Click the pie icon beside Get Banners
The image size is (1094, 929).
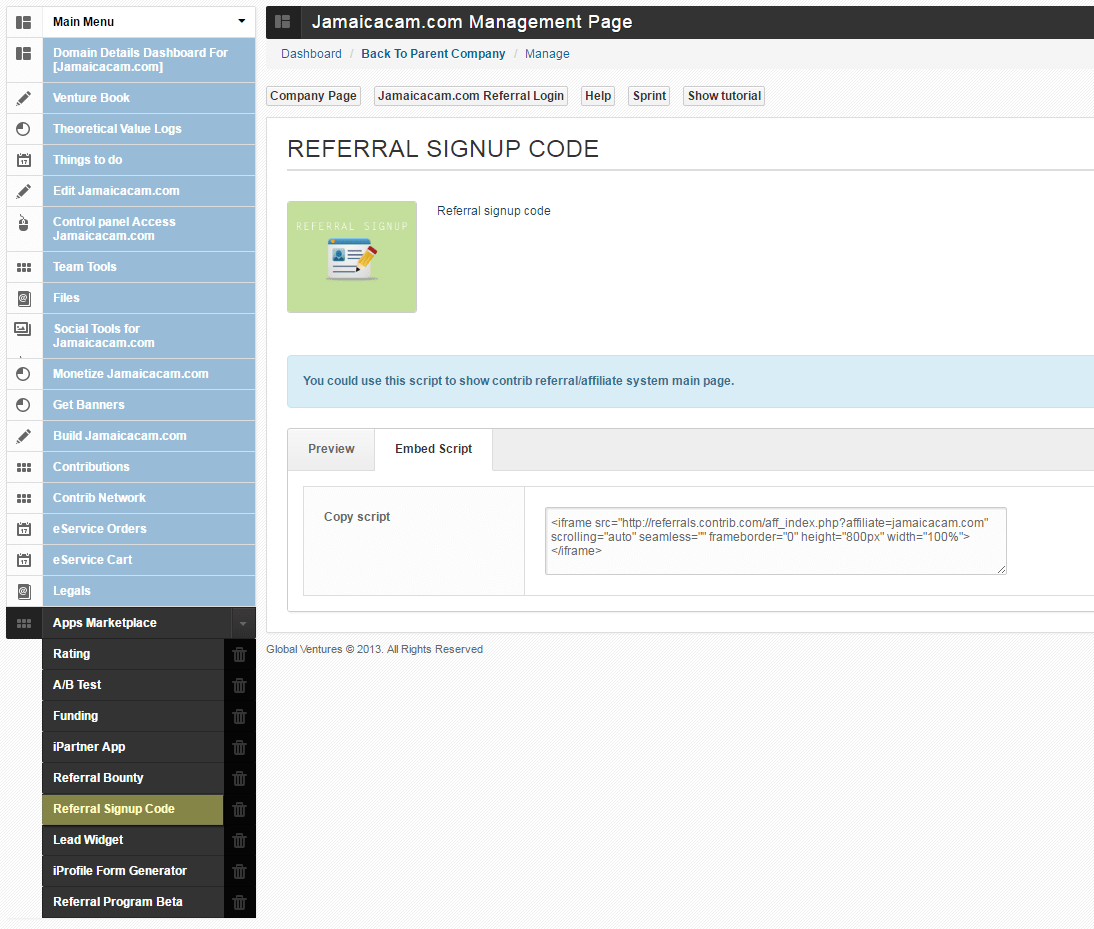[24, 405]
